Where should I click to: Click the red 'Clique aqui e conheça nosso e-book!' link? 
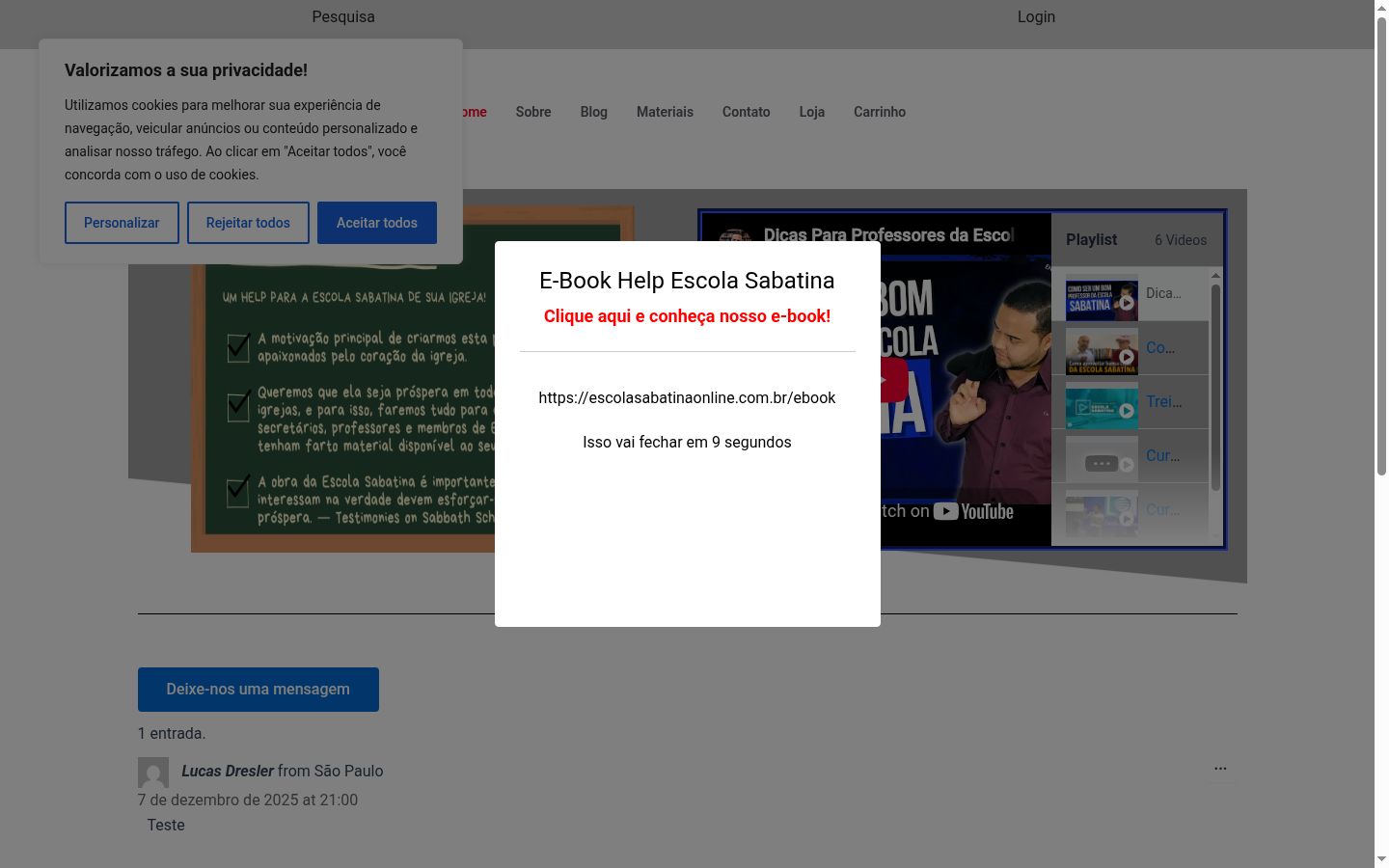(687, 316)
